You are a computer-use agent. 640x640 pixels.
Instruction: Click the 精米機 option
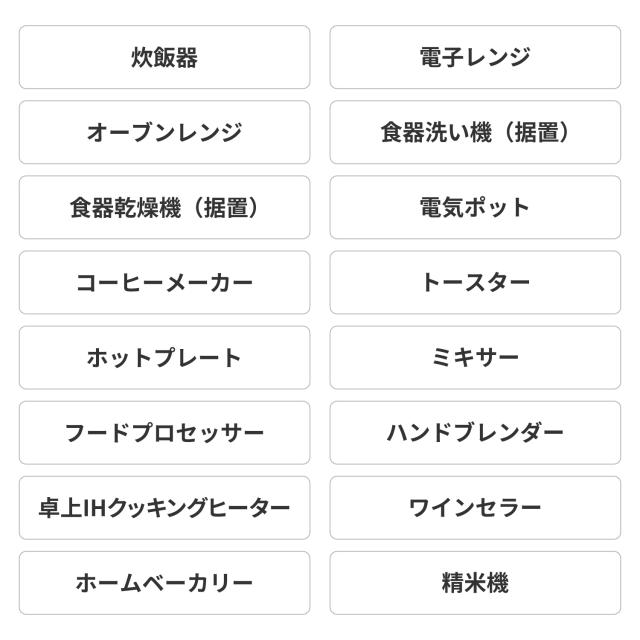pos(475,583)
